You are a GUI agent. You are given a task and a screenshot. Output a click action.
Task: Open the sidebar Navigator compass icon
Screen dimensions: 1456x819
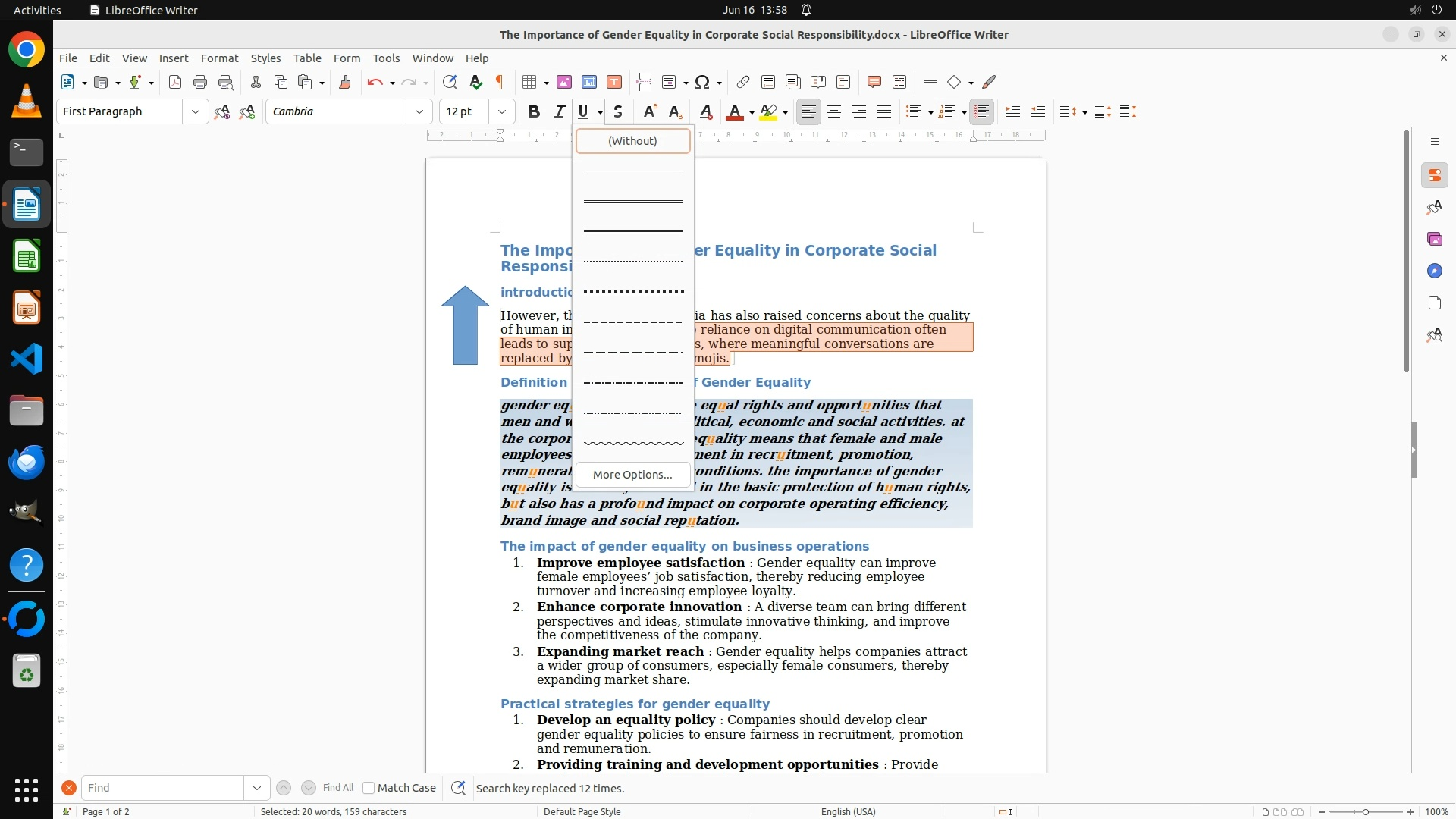coord(1434,271)
